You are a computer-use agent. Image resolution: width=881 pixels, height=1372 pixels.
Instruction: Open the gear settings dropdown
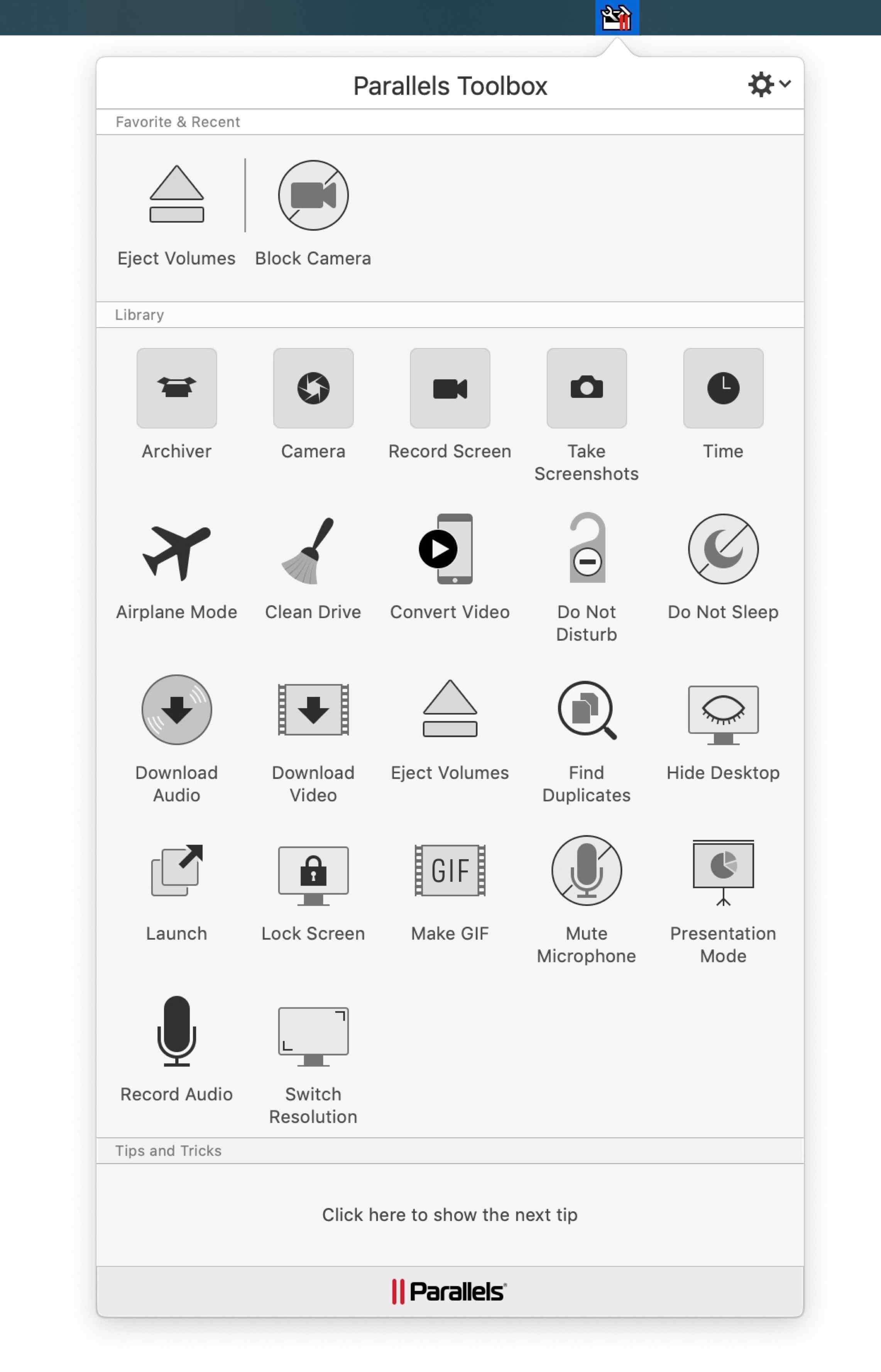click(769, 84)
